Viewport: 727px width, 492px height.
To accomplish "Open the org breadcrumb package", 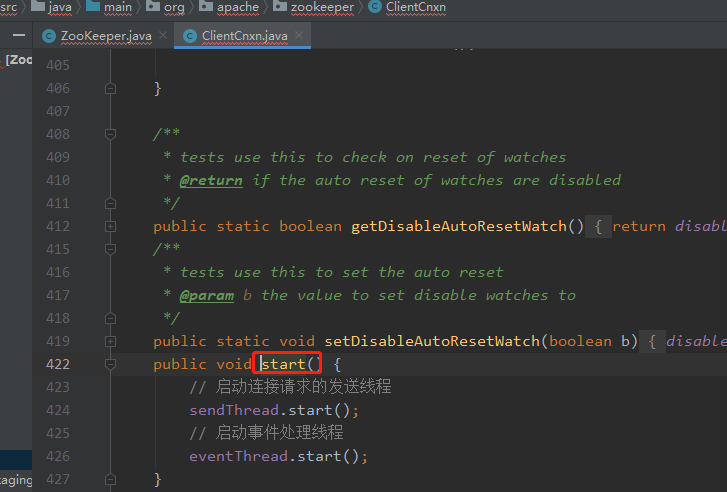I will [x=174, y=7].
